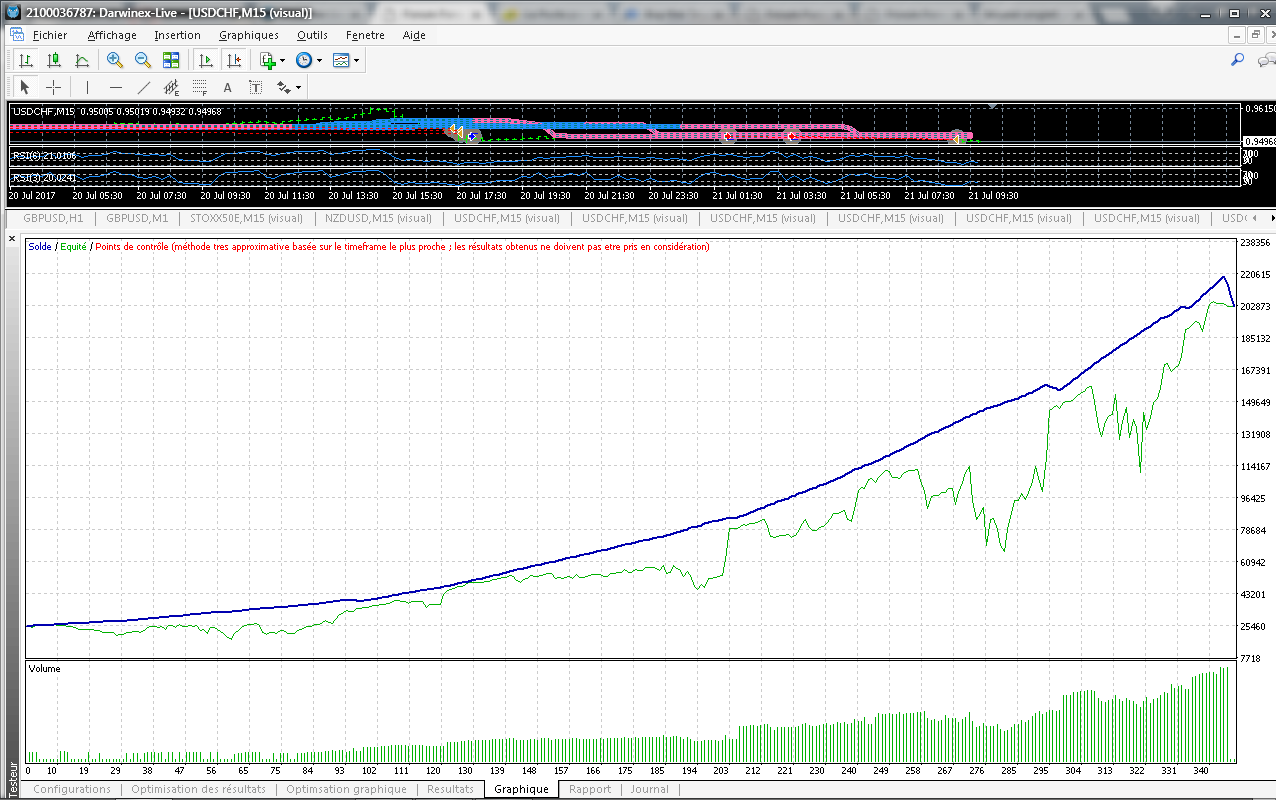The width and height of the screenshot is (1276, 800).
Task: Open the Journal tab in tester
Action: 649,789
